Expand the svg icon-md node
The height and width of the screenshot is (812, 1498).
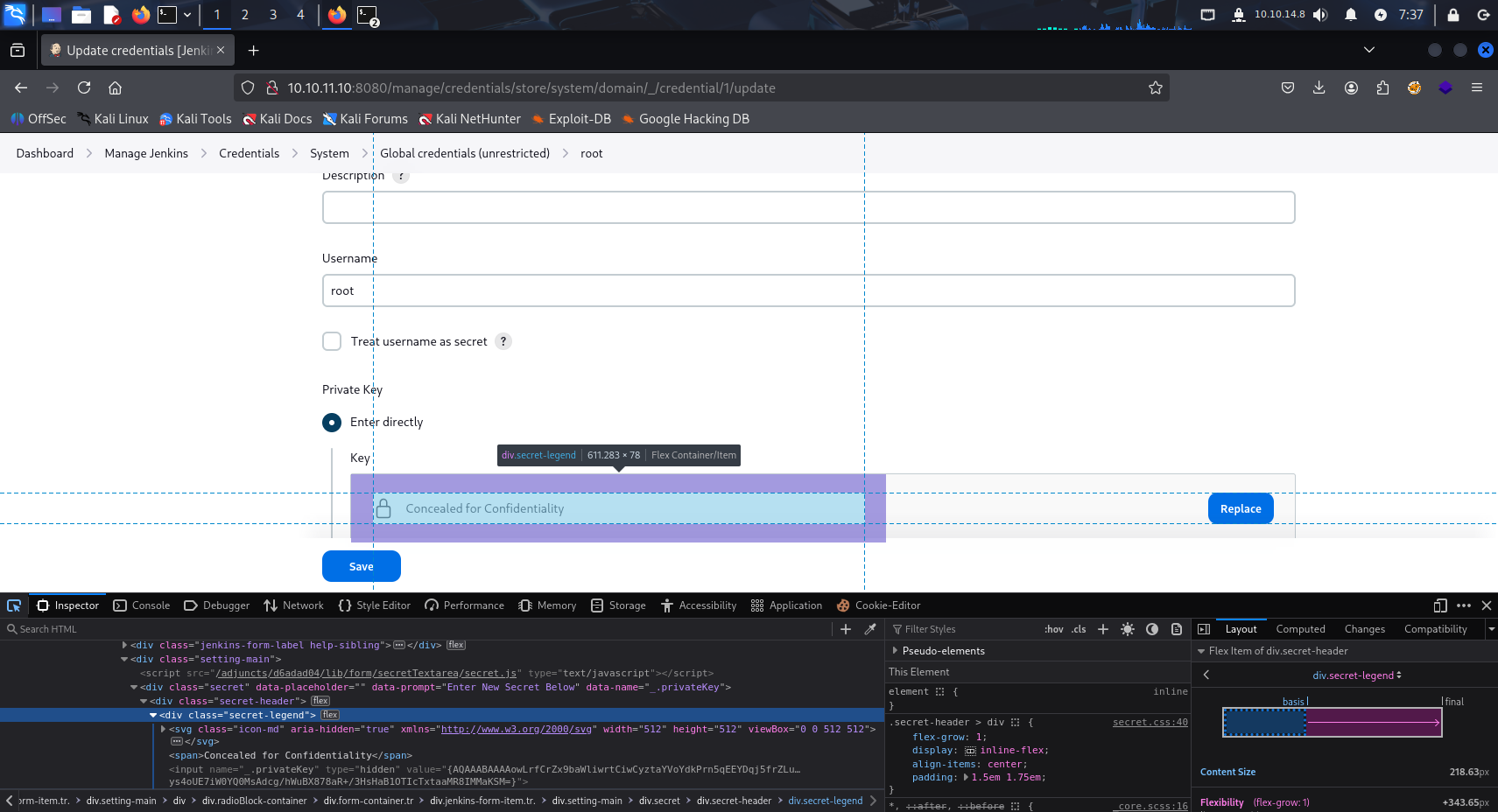point(163,729)
